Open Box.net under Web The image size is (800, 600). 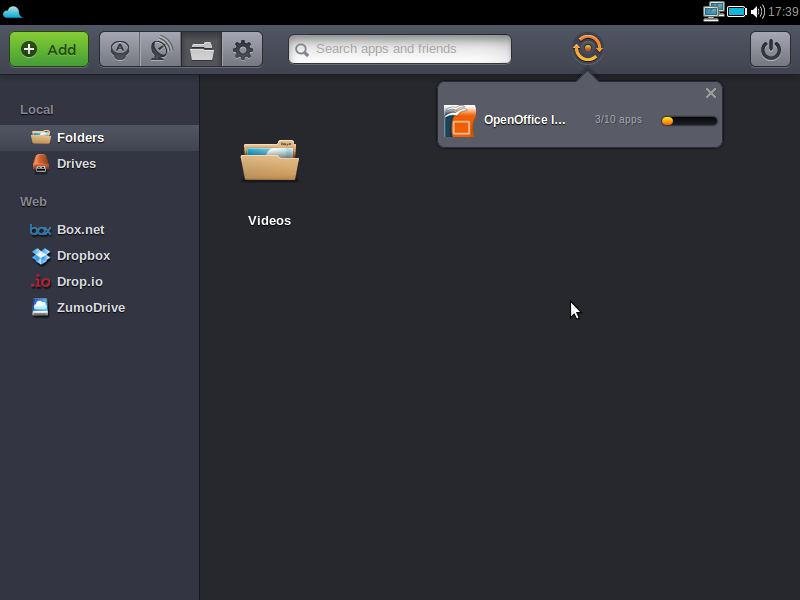80,230
